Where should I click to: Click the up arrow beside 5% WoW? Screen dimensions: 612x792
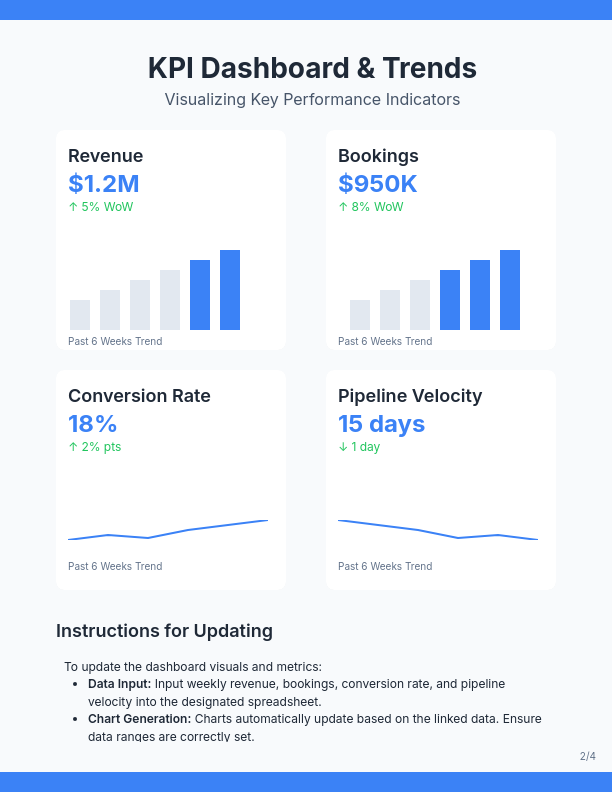73,207
